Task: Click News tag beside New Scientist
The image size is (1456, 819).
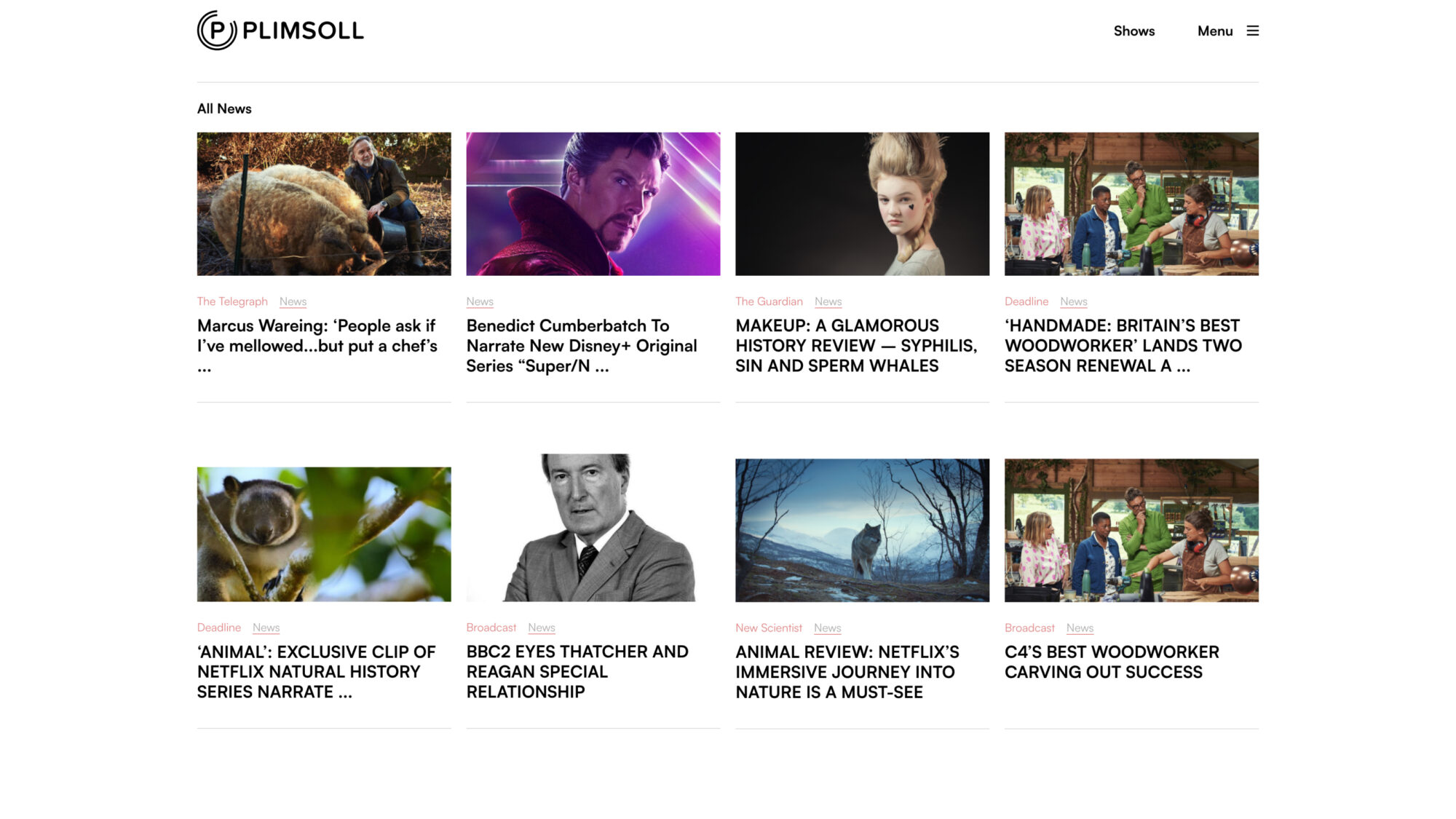Action: pos(827,628)
